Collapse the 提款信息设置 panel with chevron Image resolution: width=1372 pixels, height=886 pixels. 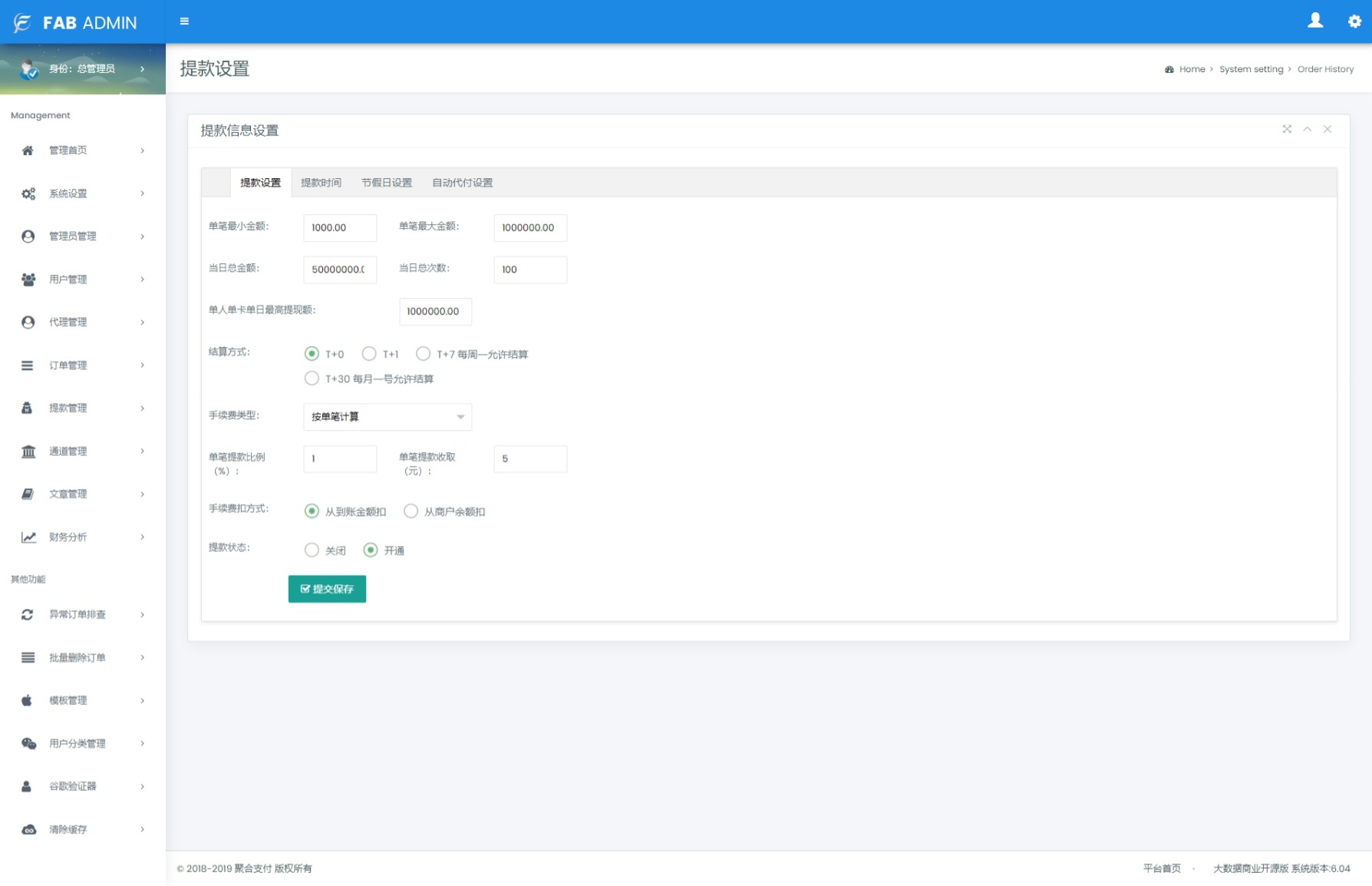click(1307, 129)
